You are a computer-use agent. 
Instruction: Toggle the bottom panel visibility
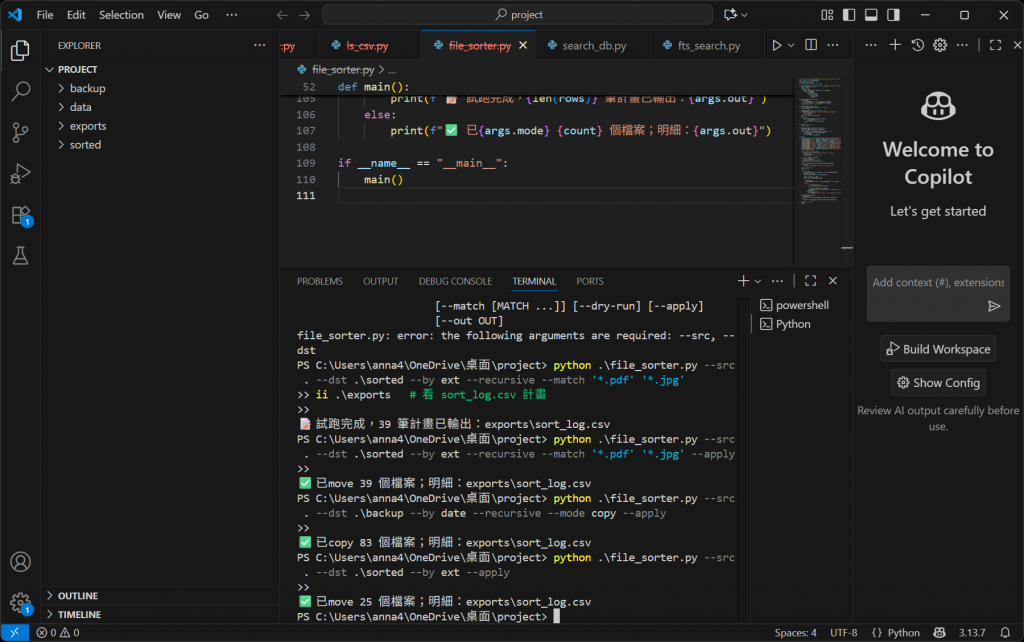click(870, 15)
